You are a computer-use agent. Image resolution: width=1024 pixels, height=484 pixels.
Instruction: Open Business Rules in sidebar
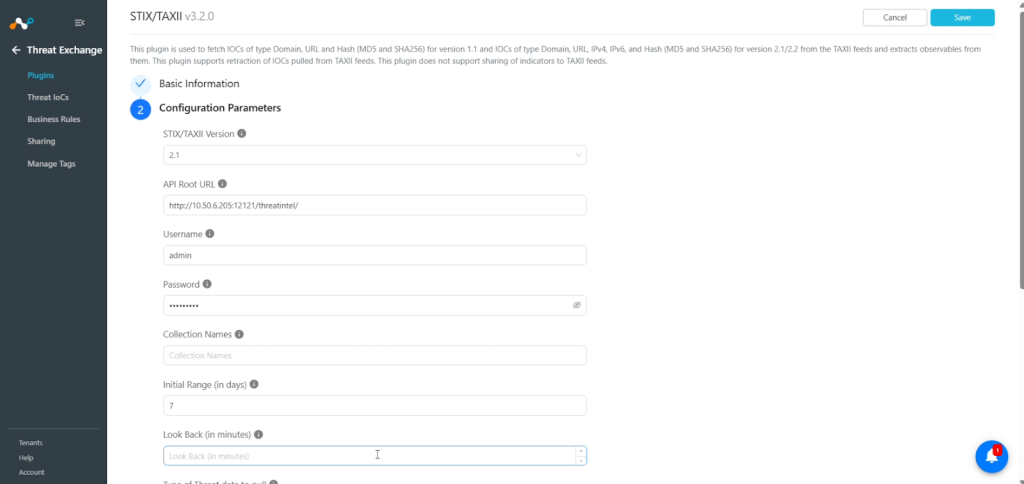pos(54,120)
